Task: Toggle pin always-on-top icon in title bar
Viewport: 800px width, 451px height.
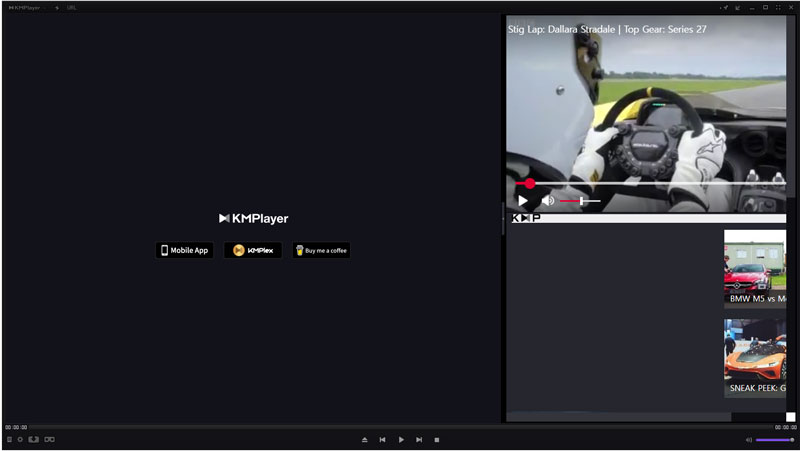Action: pos(725,8)
